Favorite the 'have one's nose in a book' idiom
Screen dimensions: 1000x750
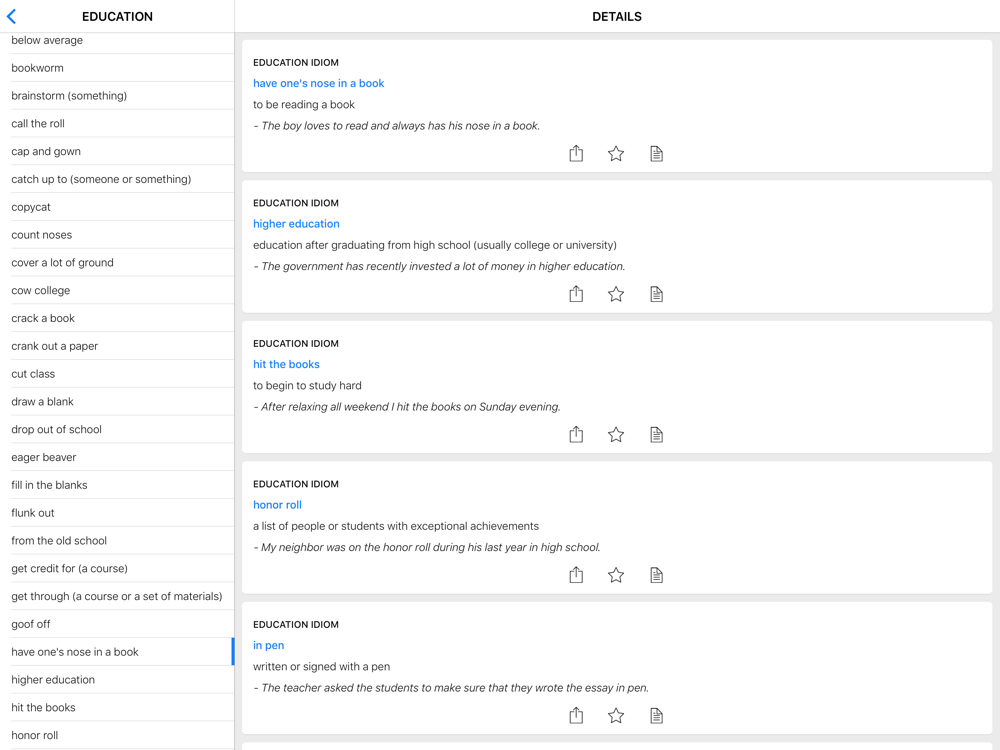(x=616, y=153)
